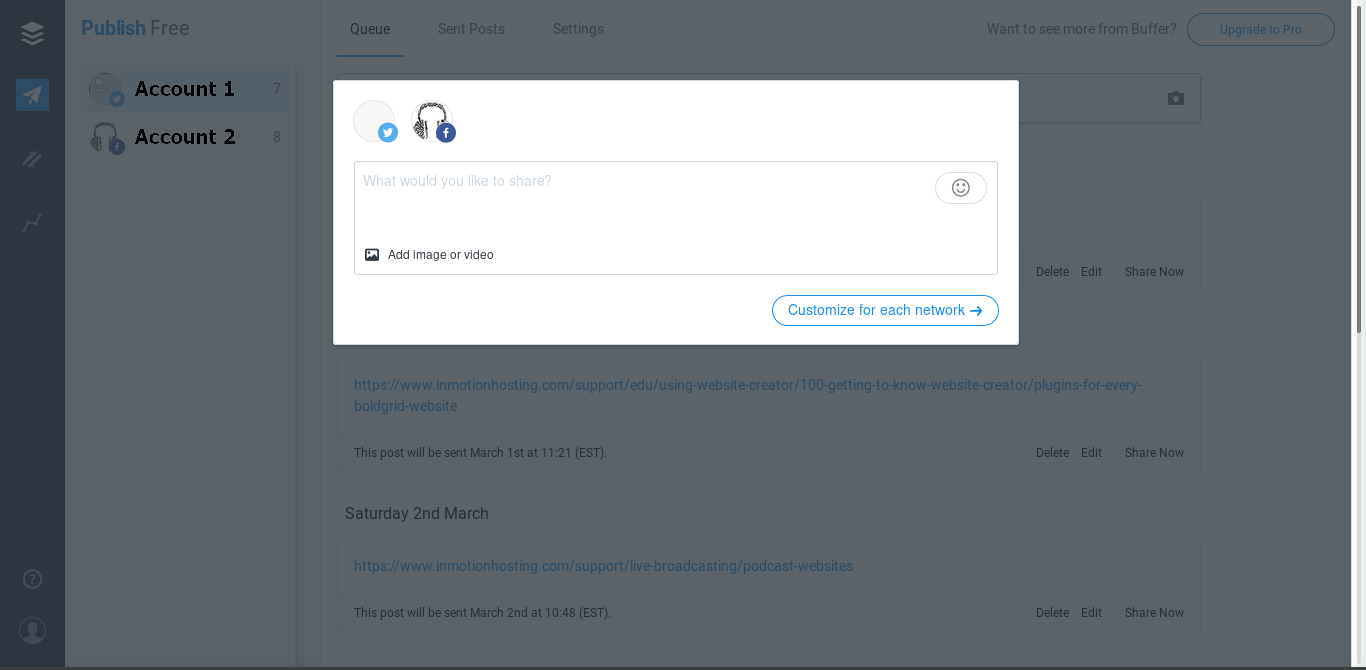Open the Analyze chart icon in sidebar
Viewport: 1366px width, 670px height.
32,223
